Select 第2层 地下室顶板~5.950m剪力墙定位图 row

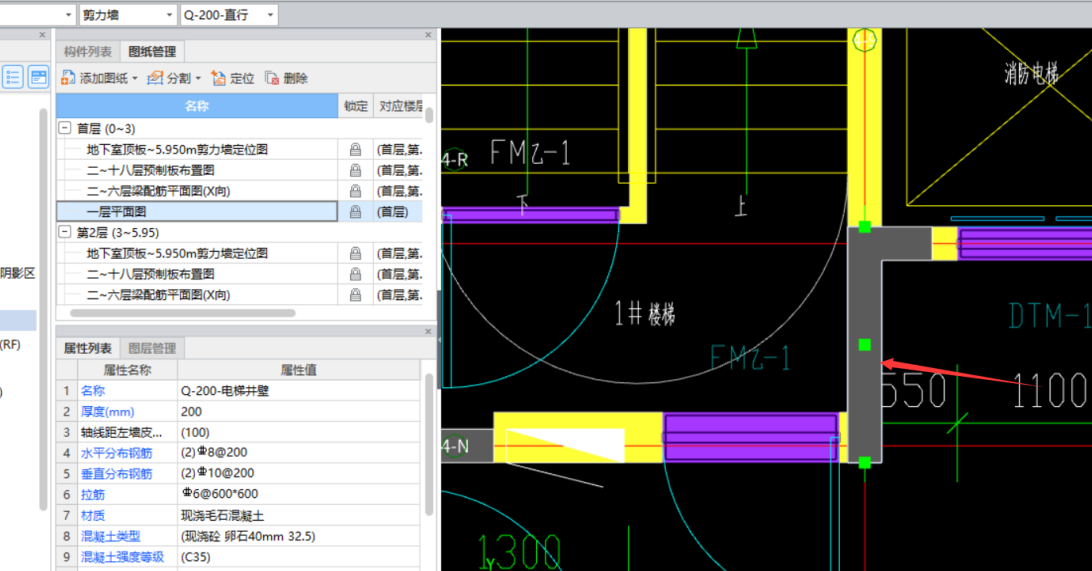pos(197,253)
